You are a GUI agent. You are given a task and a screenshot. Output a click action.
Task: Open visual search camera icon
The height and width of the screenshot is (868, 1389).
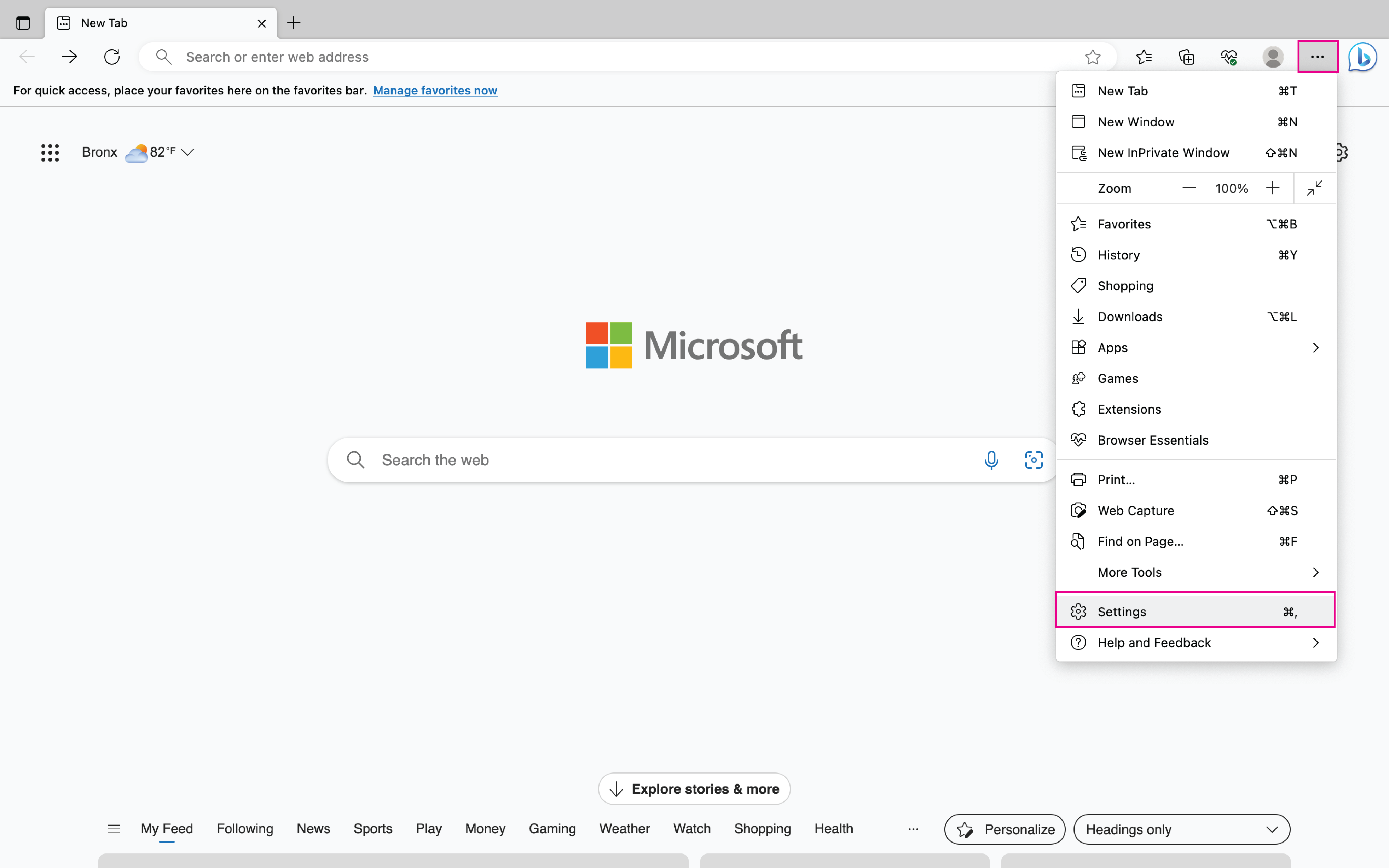1034,460
